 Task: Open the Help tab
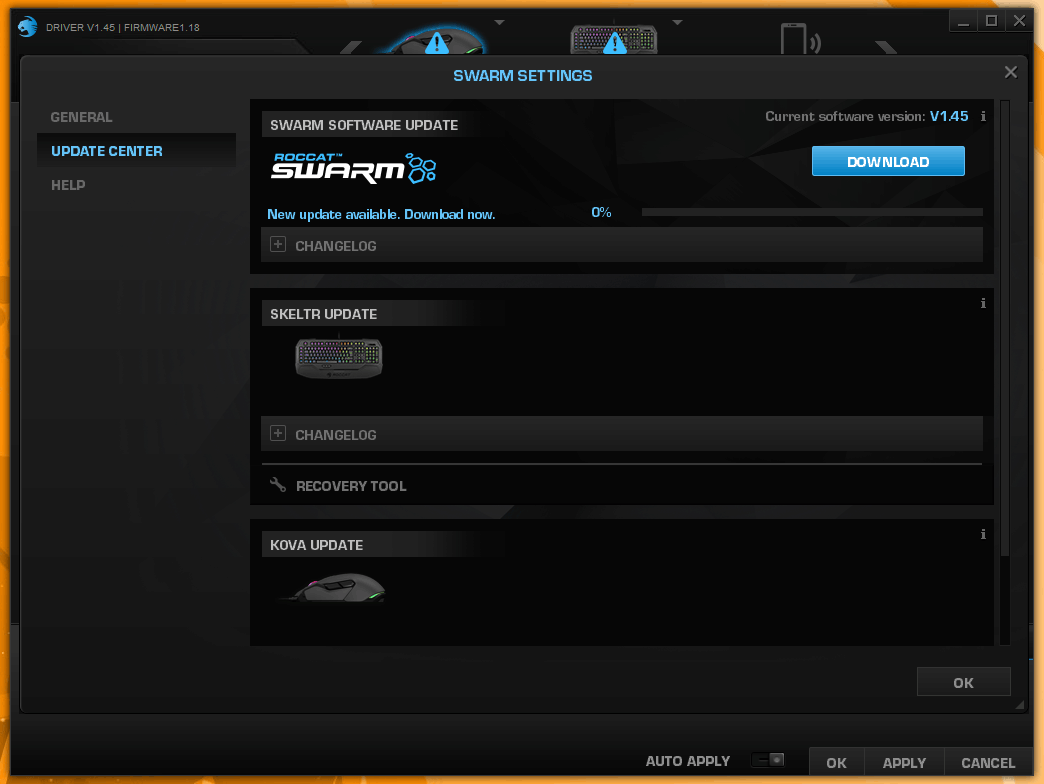(x=68, y=185)
